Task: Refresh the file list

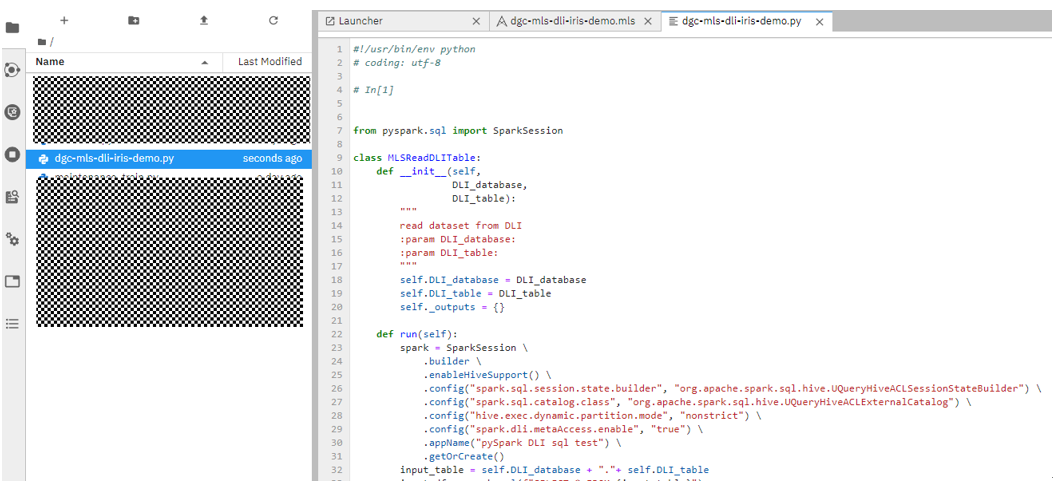Action: click(x=274, y=20)
